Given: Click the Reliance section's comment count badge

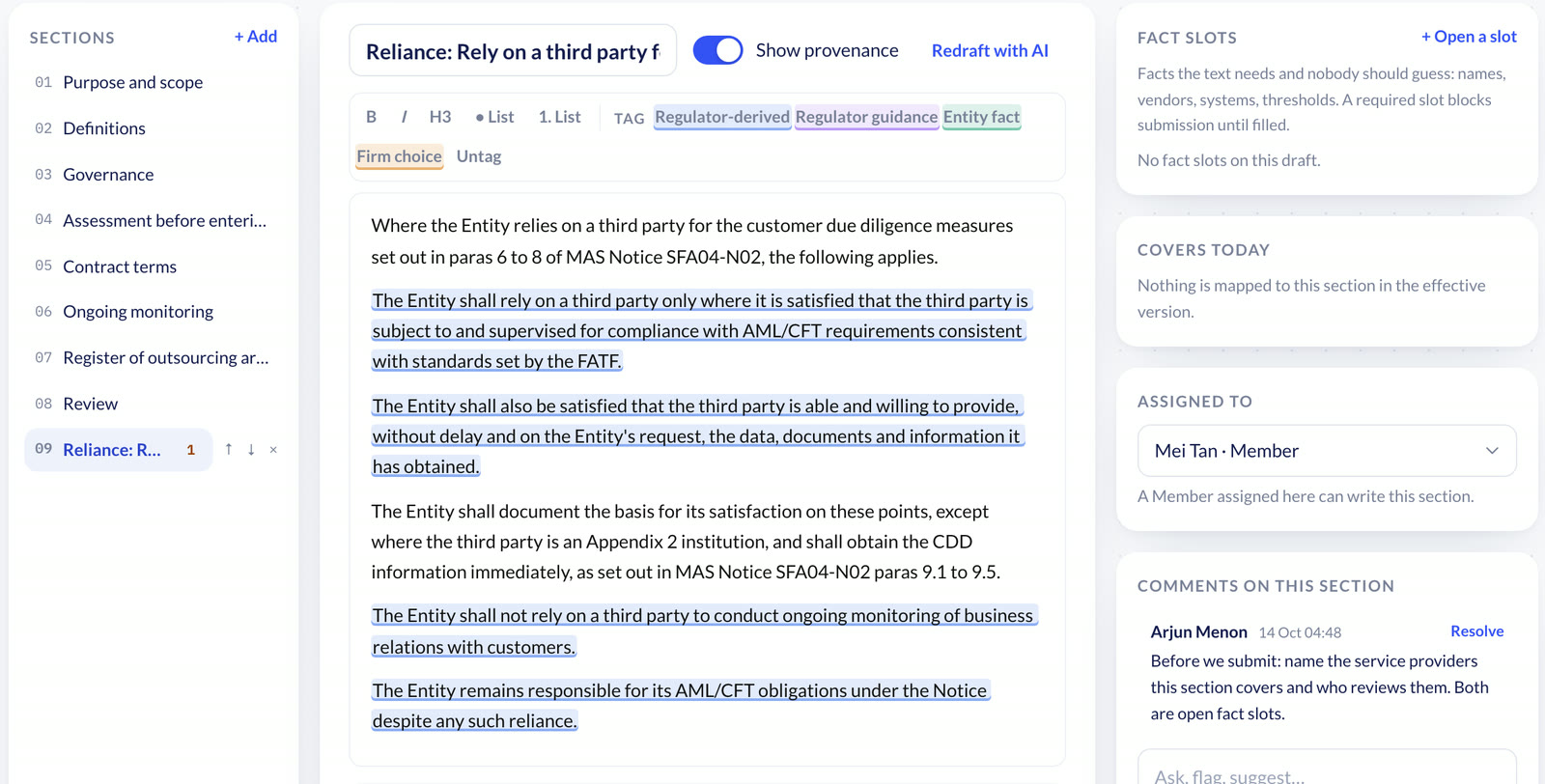Looking at the screenshot, I should pyautogui.click(x=190, y=450).
